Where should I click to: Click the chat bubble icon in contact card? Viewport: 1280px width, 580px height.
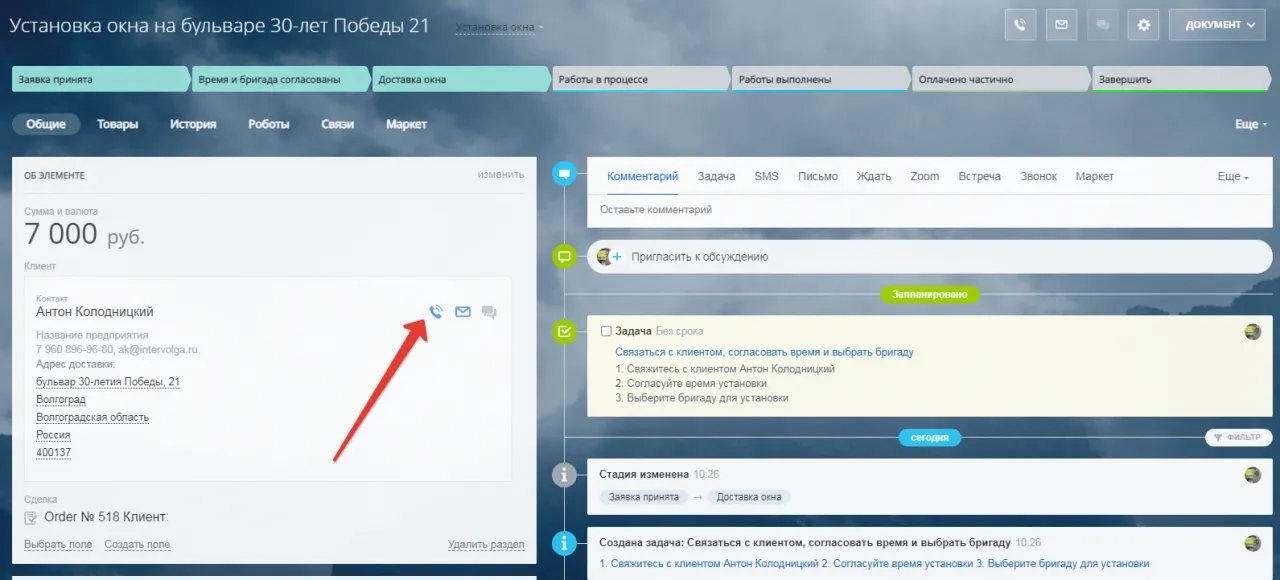(x=489, y=312)
